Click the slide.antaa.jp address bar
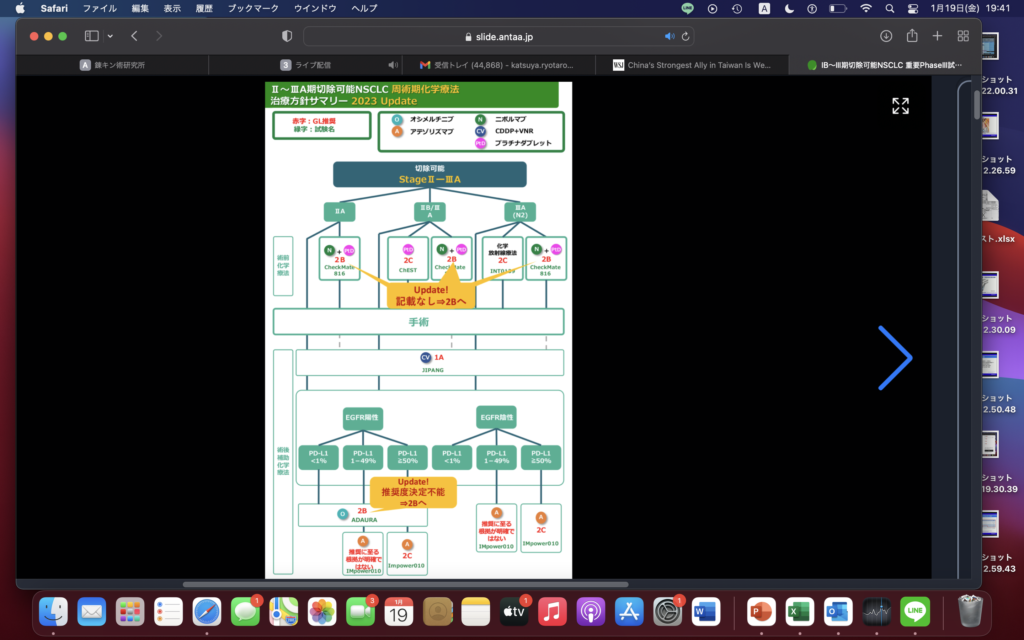 point(500,36)
